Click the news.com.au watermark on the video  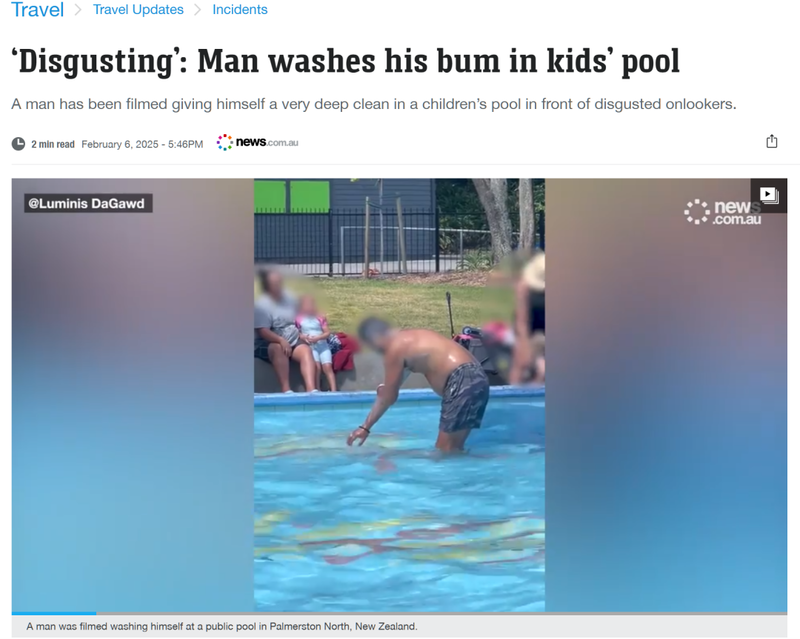pyautogui.click(x=722, y=212)
